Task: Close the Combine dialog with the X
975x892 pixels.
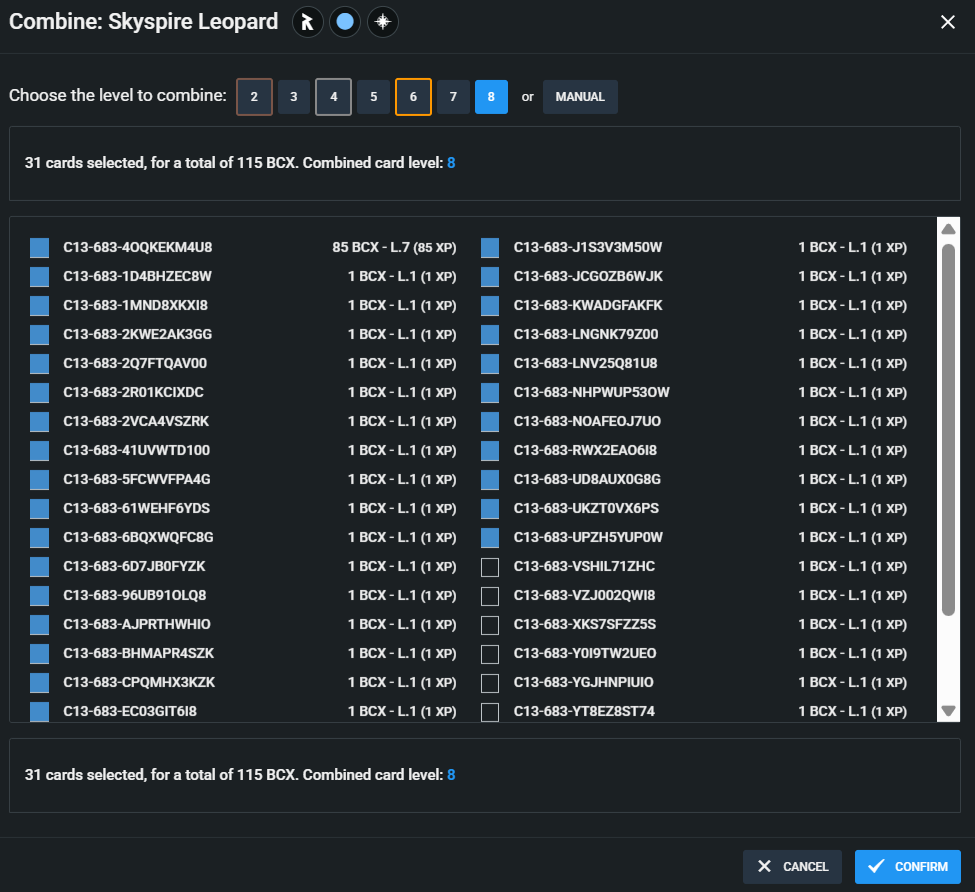Action: pyautogui.click(x=948, y=22)
